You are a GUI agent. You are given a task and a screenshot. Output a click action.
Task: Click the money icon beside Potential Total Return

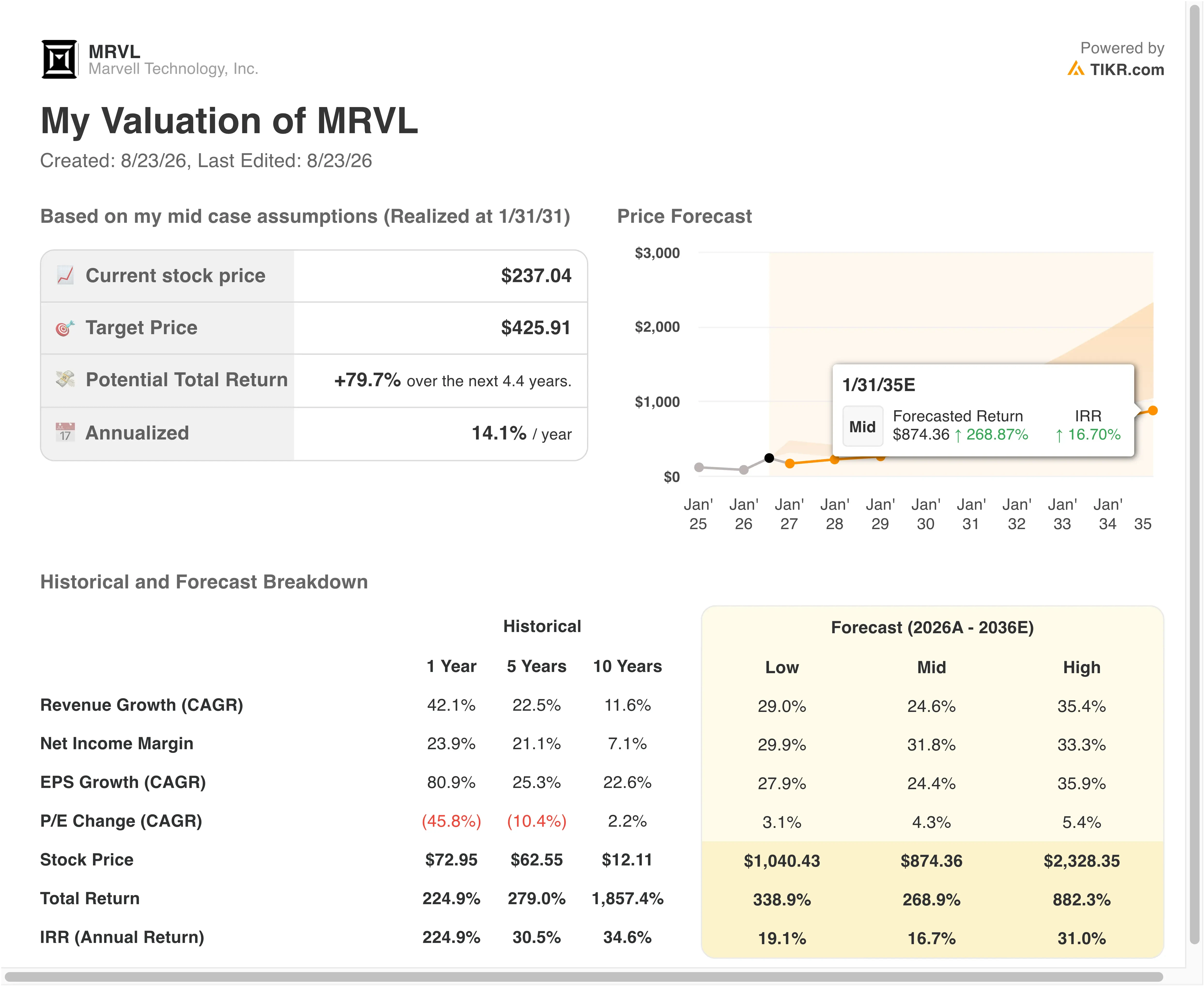tap(65, 379)
